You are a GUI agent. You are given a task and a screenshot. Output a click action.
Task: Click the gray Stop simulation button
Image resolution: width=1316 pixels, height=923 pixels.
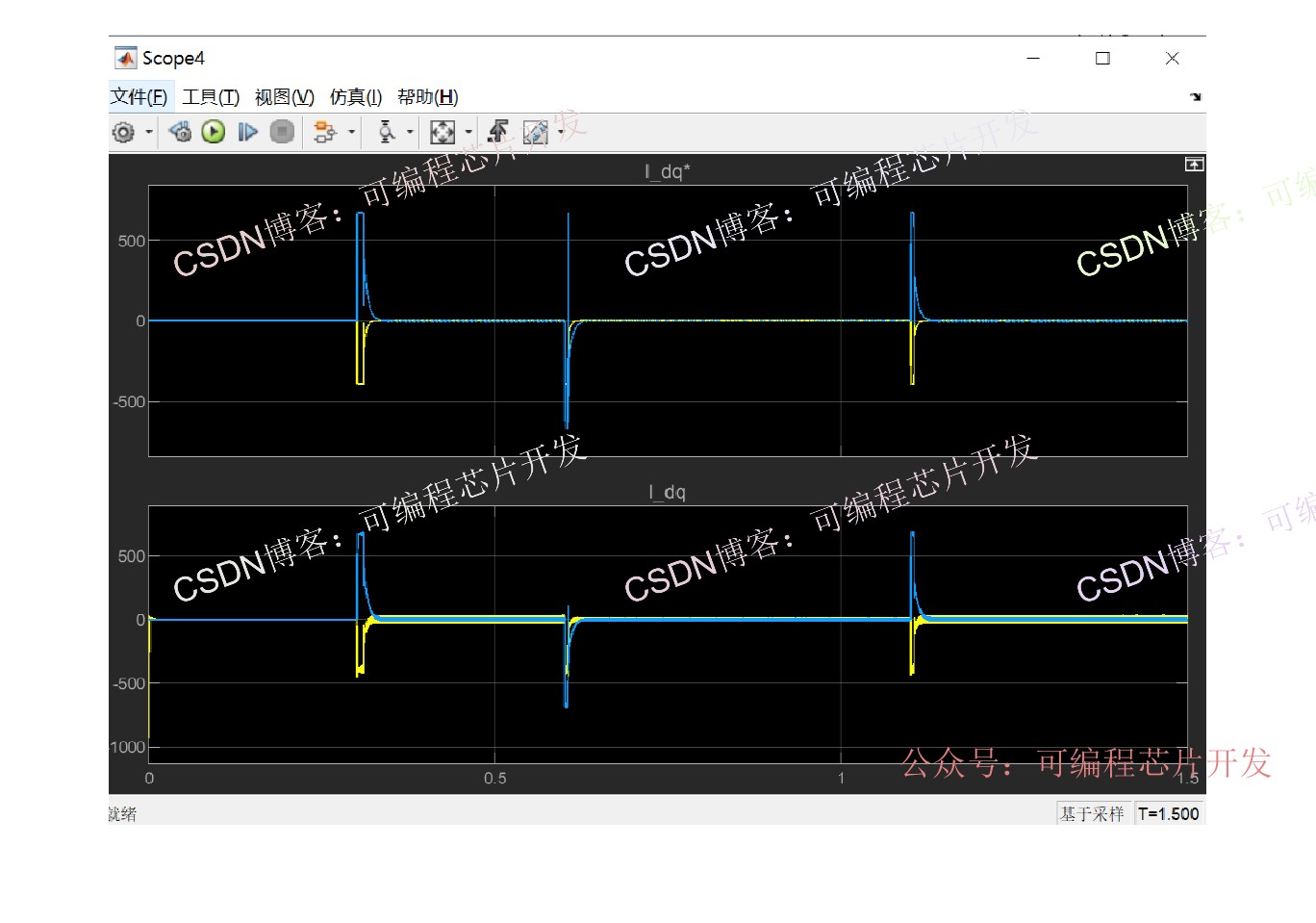pos(282,132)
